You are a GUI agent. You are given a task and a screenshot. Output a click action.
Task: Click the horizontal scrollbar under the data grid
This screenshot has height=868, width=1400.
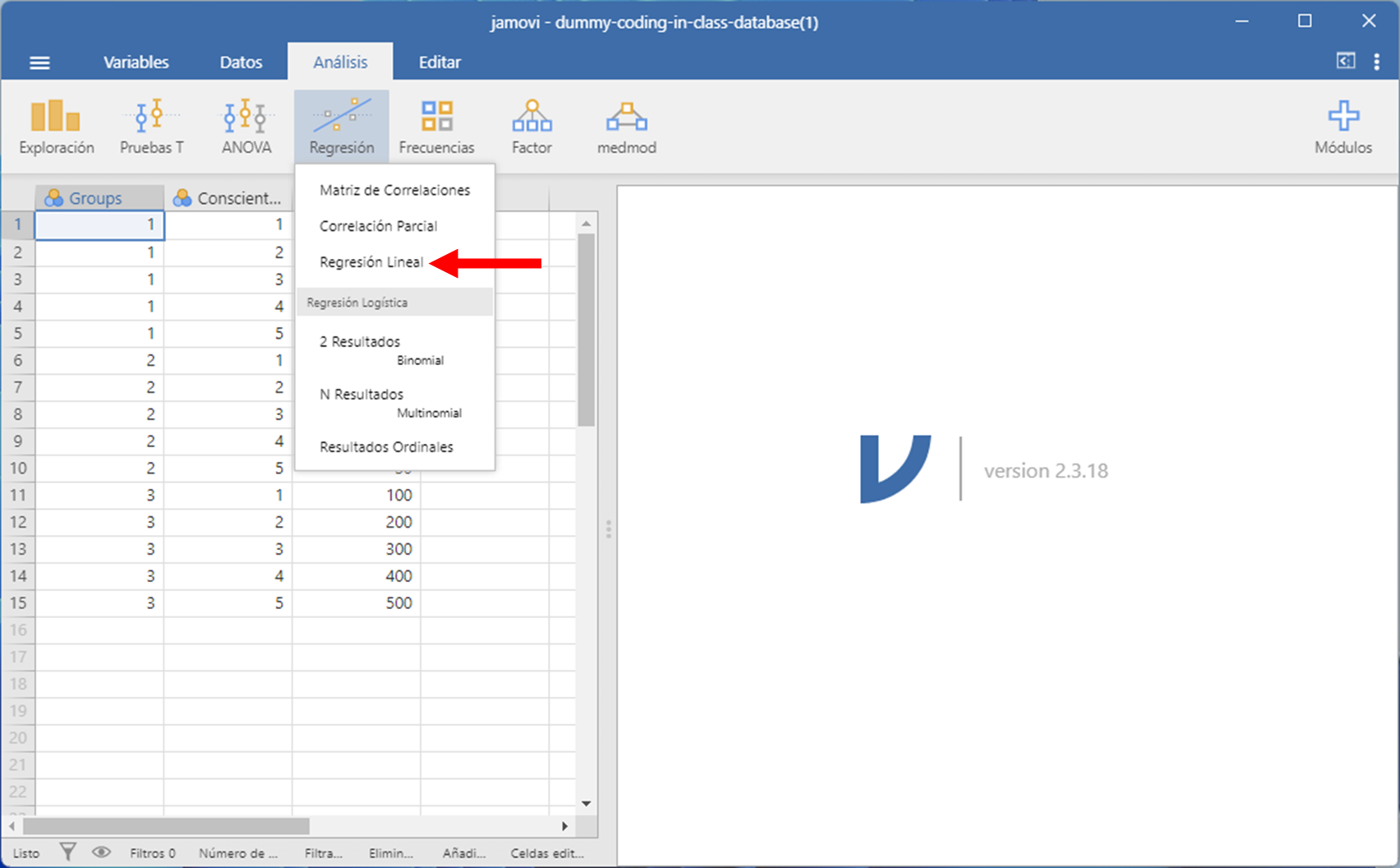tap(166, 825)
